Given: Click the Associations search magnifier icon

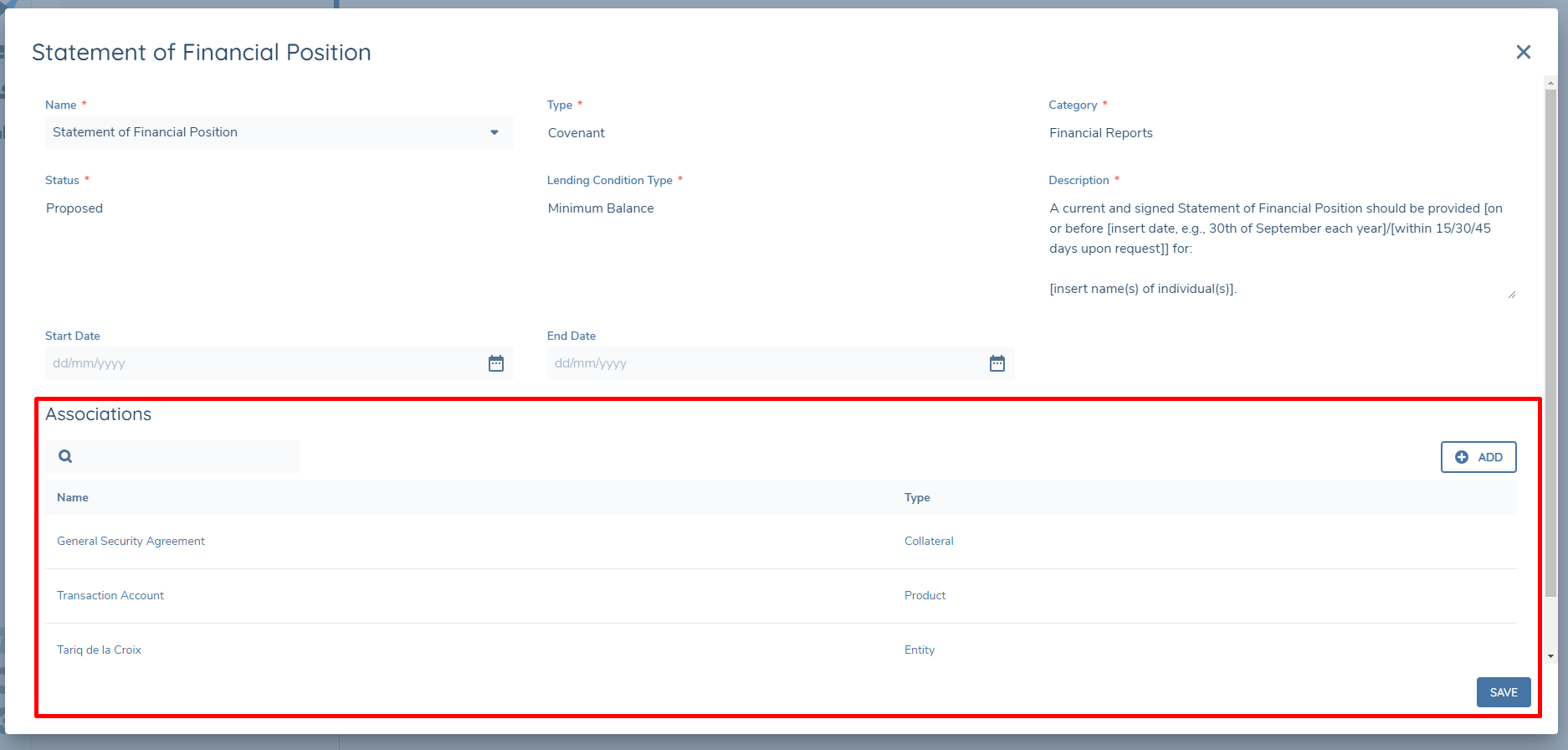Looking at the screenshot, I should coord(65,456).
